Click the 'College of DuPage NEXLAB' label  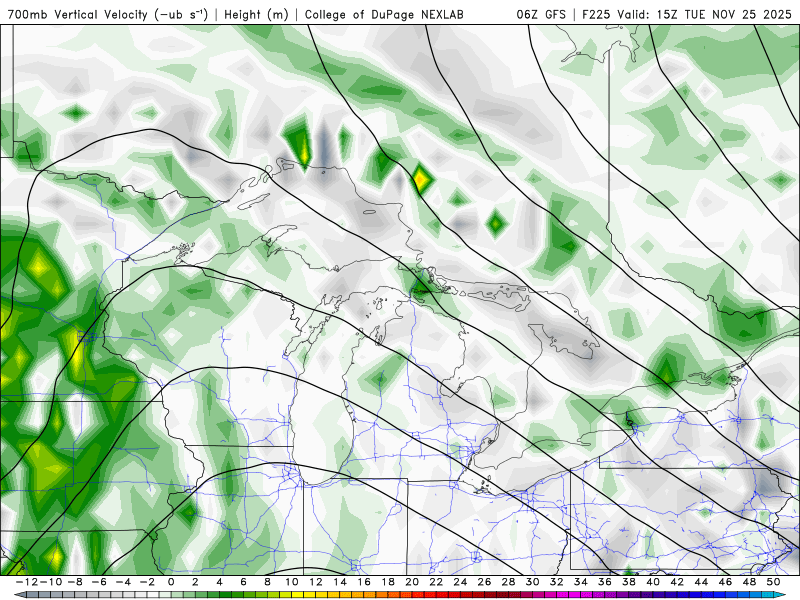coord(384,14)
